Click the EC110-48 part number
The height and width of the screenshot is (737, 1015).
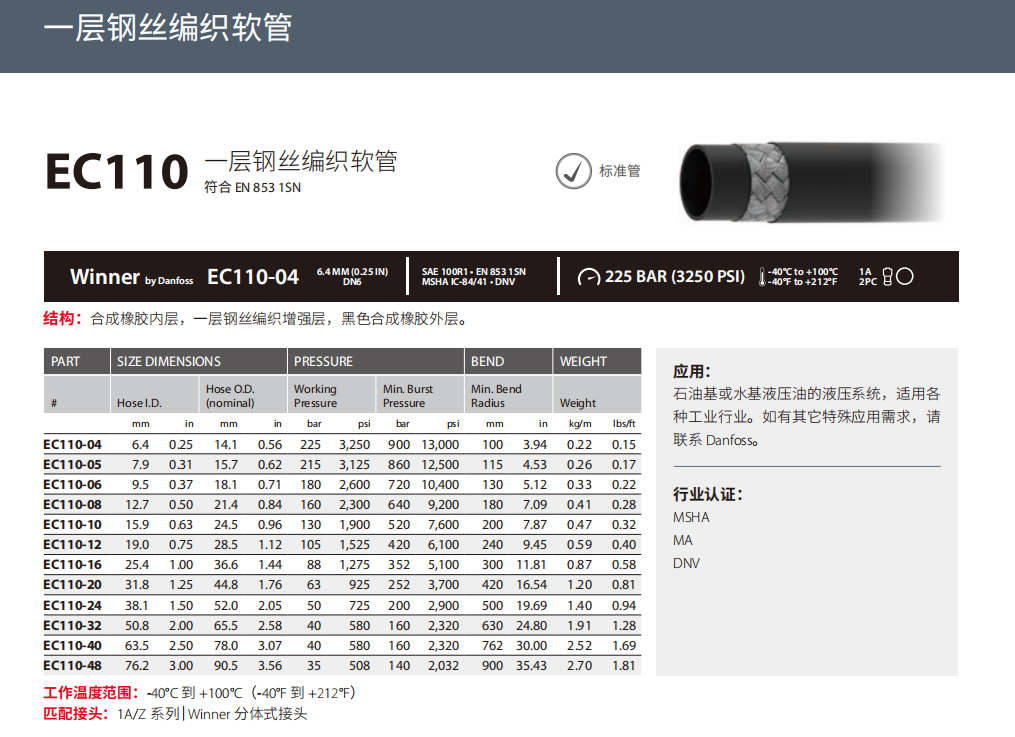pyautogui.click(x=73, y=665)
